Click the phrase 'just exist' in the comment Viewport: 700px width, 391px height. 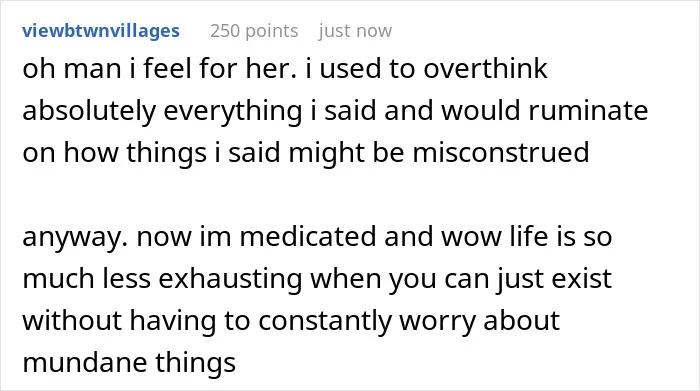pos(553,279)
